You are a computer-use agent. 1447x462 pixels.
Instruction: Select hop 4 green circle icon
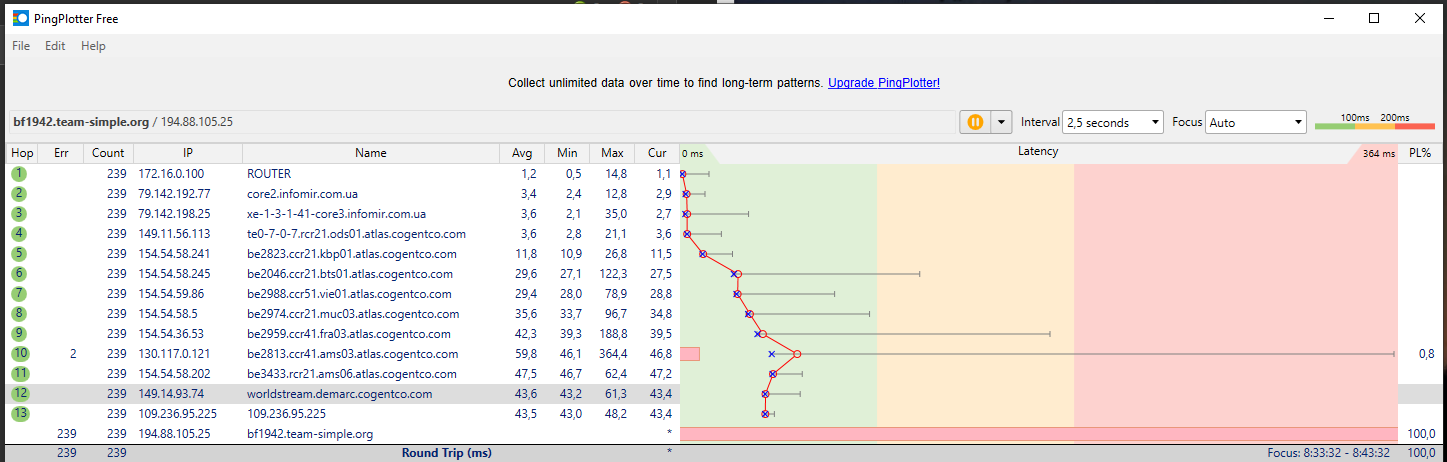coord(20,233)
